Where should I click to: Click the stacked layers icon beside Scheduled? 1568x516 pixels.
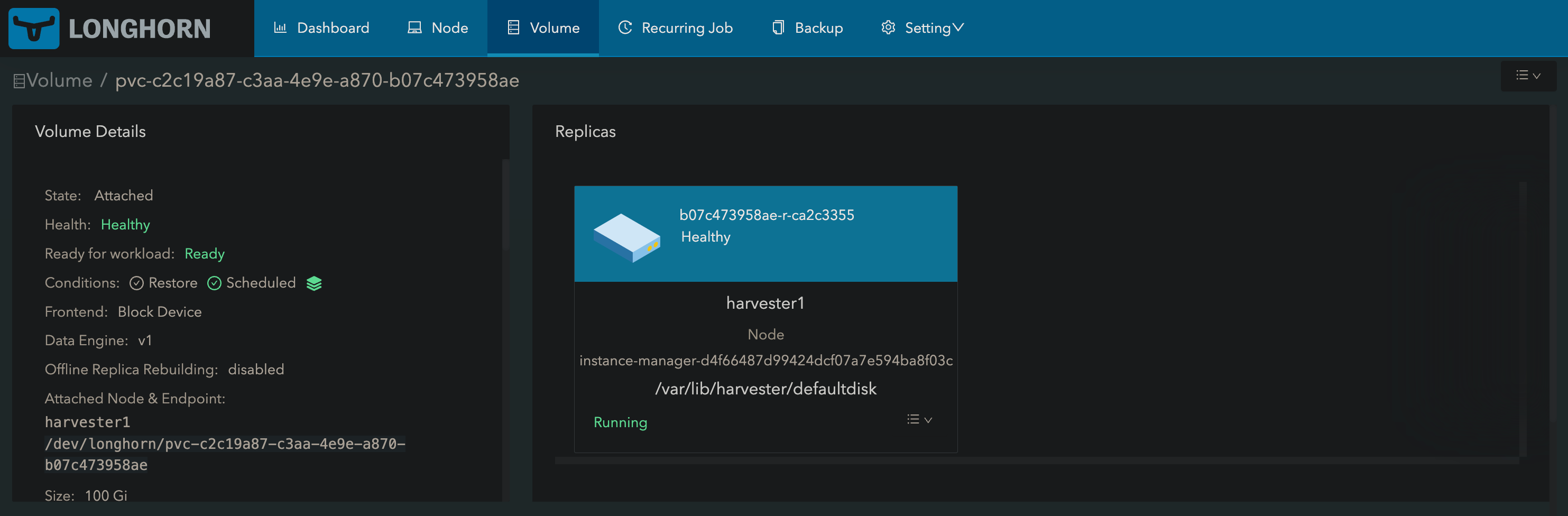314,282
